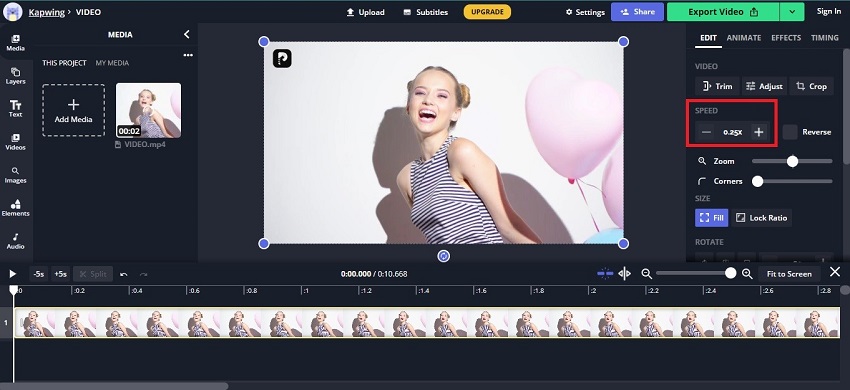
Task: Collapse the Media panel with chevron
Action: [186, 34]
